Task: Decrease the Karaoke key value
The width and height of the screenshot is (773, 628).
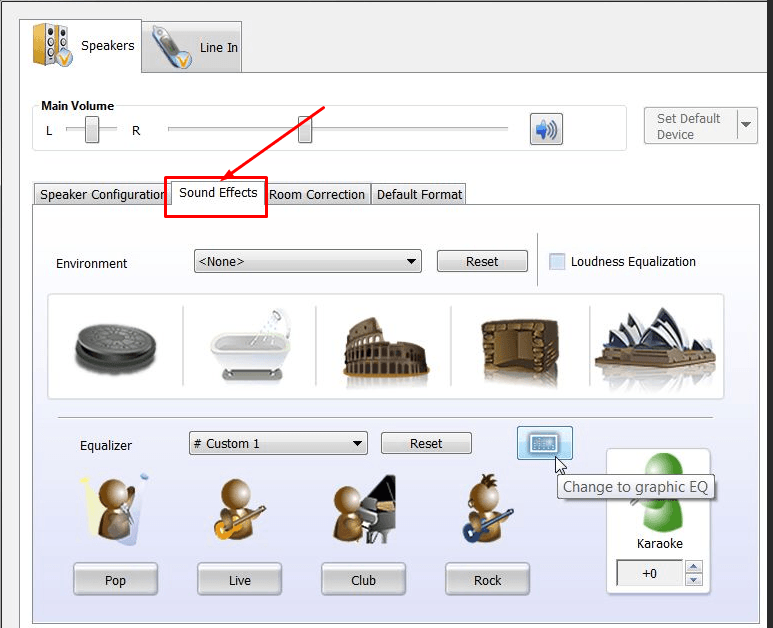Action: (x=694, y=579)
